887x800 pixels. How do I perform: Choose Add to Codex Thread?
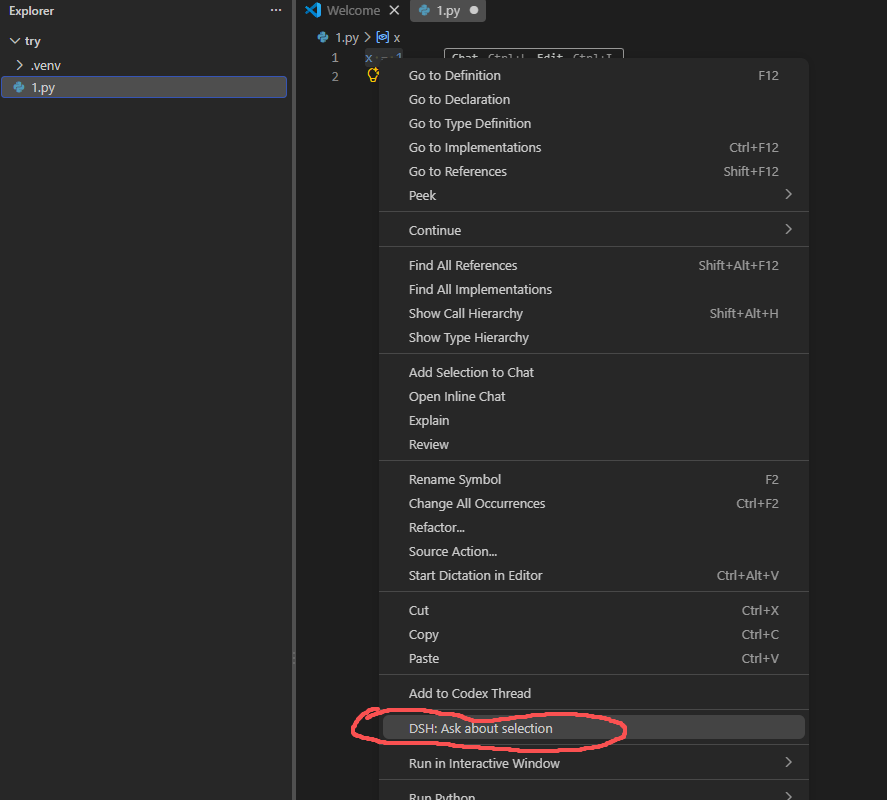click(593, 693)
